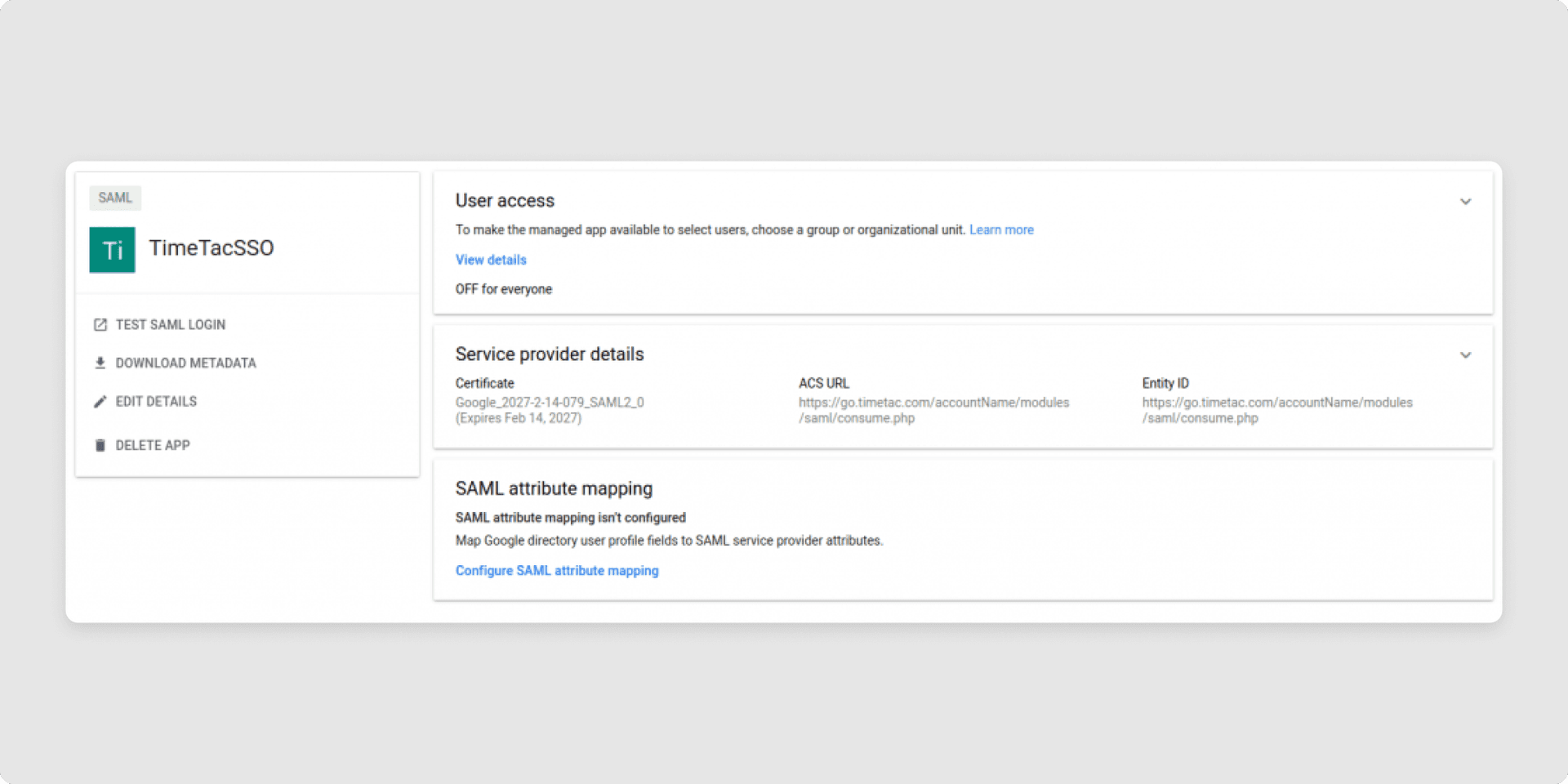This screenshot has width=1568, height=784.
Task: Click the Download Metadata arrow icon
Action: [100, 363]
